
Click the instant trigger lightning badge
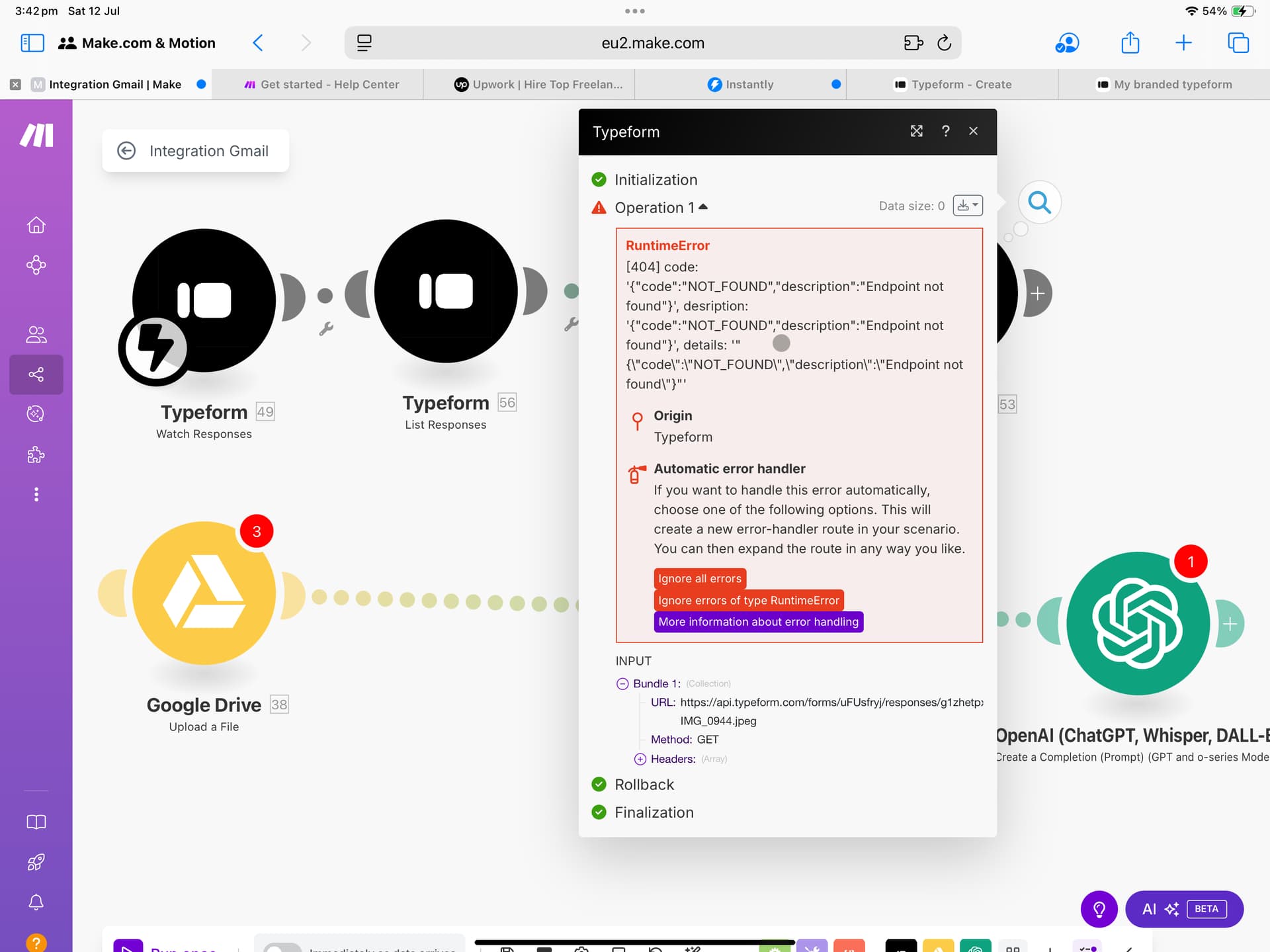tap(154, 349)
